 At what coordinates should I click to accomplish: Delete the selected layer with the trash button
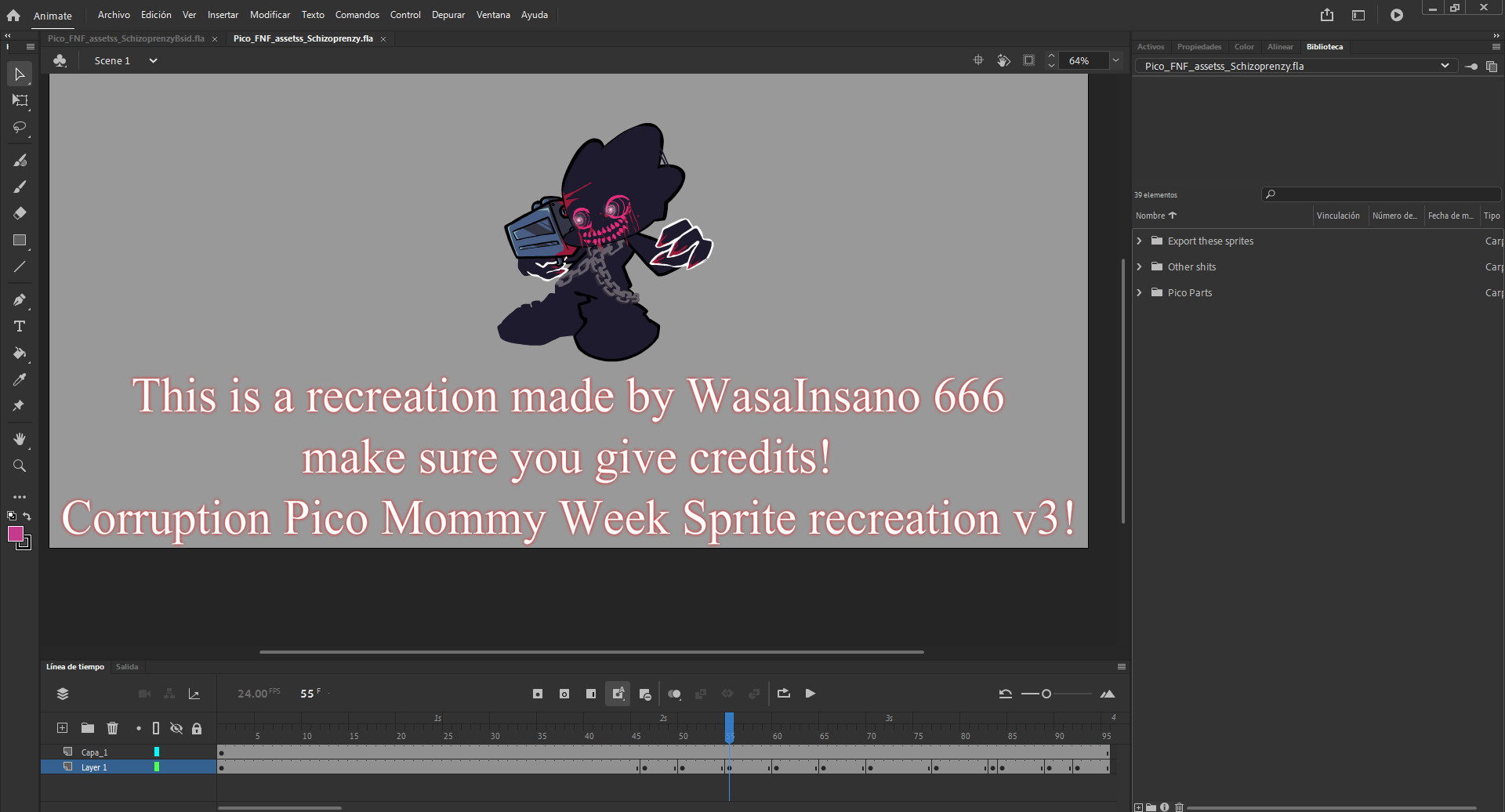point(112,727)
